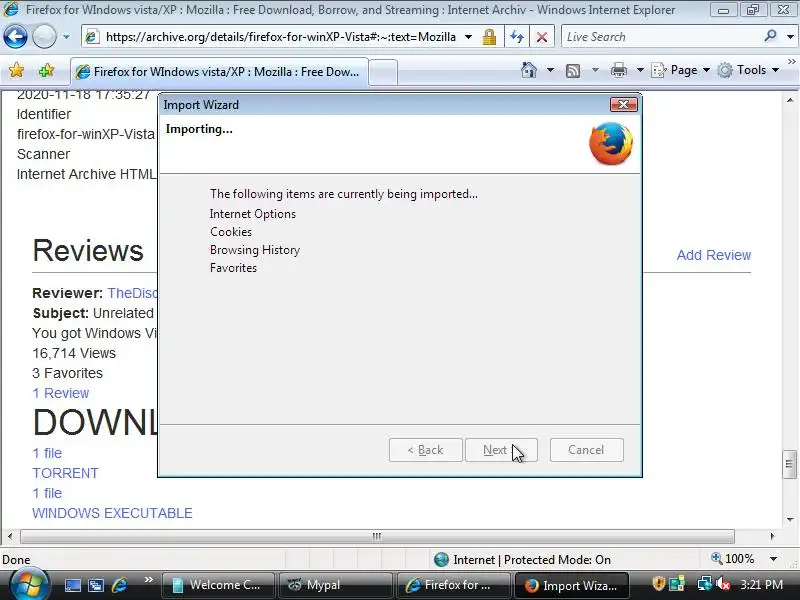Expand the address bar URL history dropdown
This screenshot has height=600, width=800.
[x=468, y=37]
